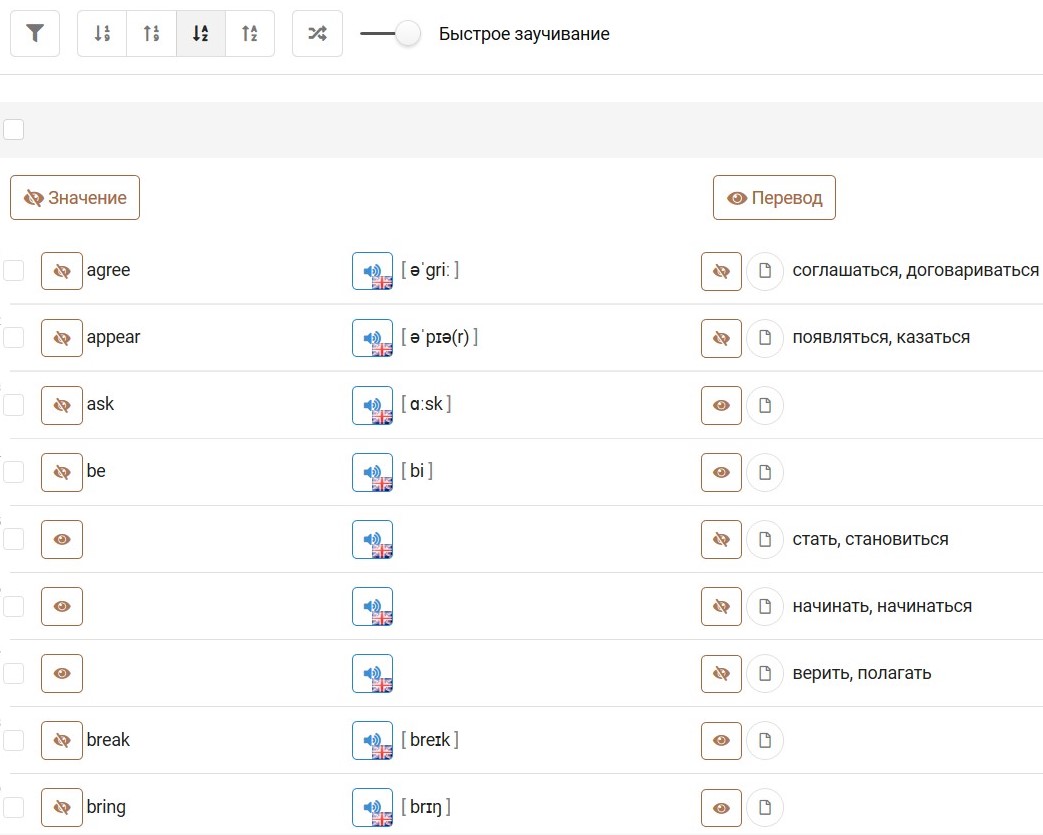
Task: Check the checkbox for the 'ask' row
Action: (13, 405)
